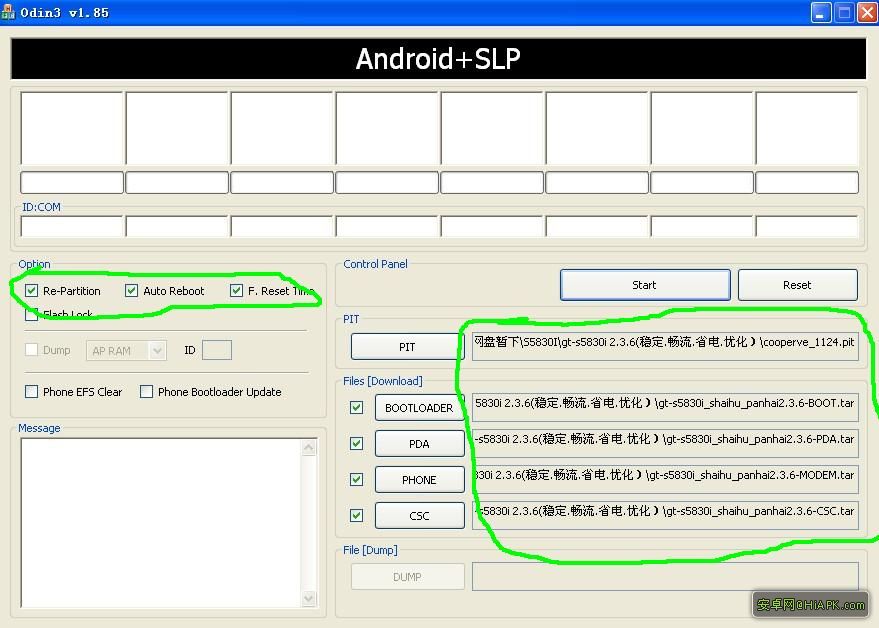Uncheck the BOOTLOADER file checkbox

(x=357, y=408)
